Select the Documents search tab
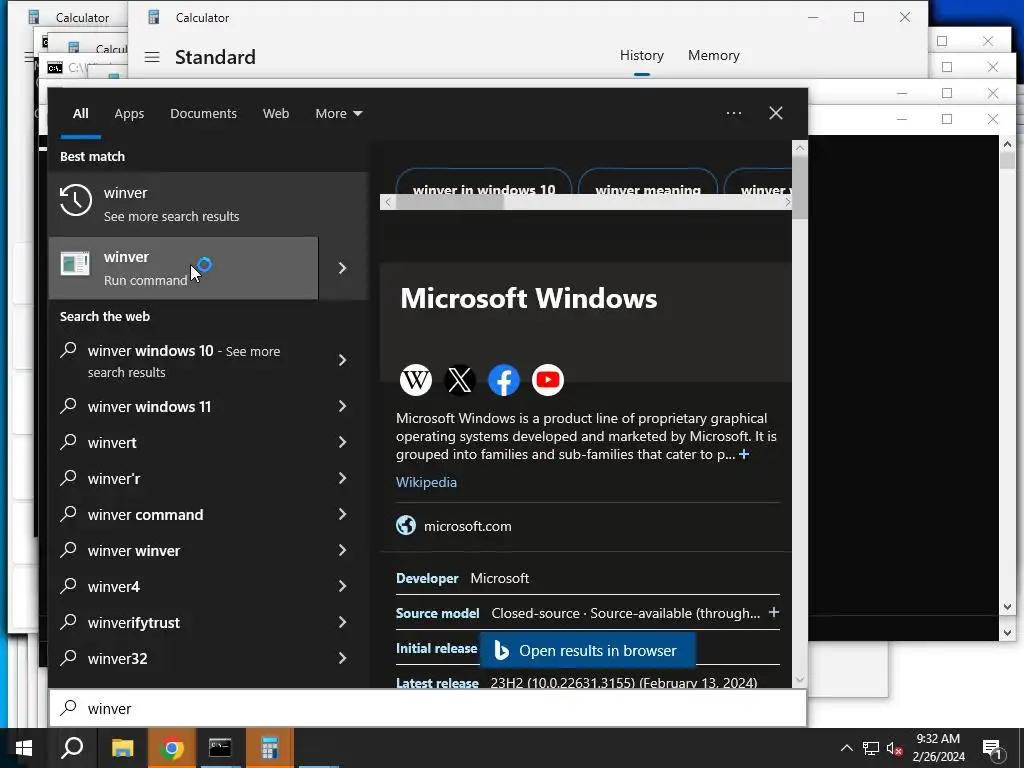 [x=203, y=114]
